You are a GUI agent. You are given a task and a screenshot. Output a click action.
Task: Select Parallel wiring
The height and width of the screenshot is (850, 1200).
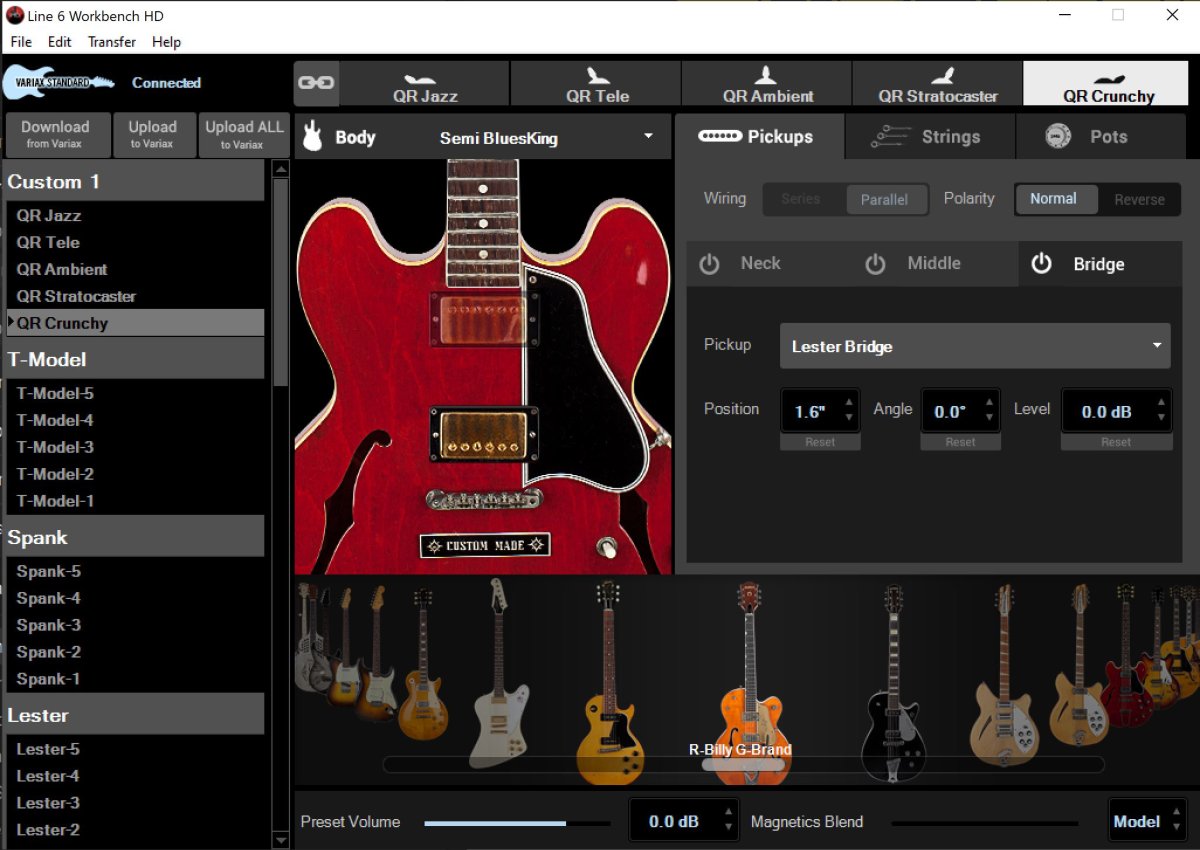pos(885,199)
